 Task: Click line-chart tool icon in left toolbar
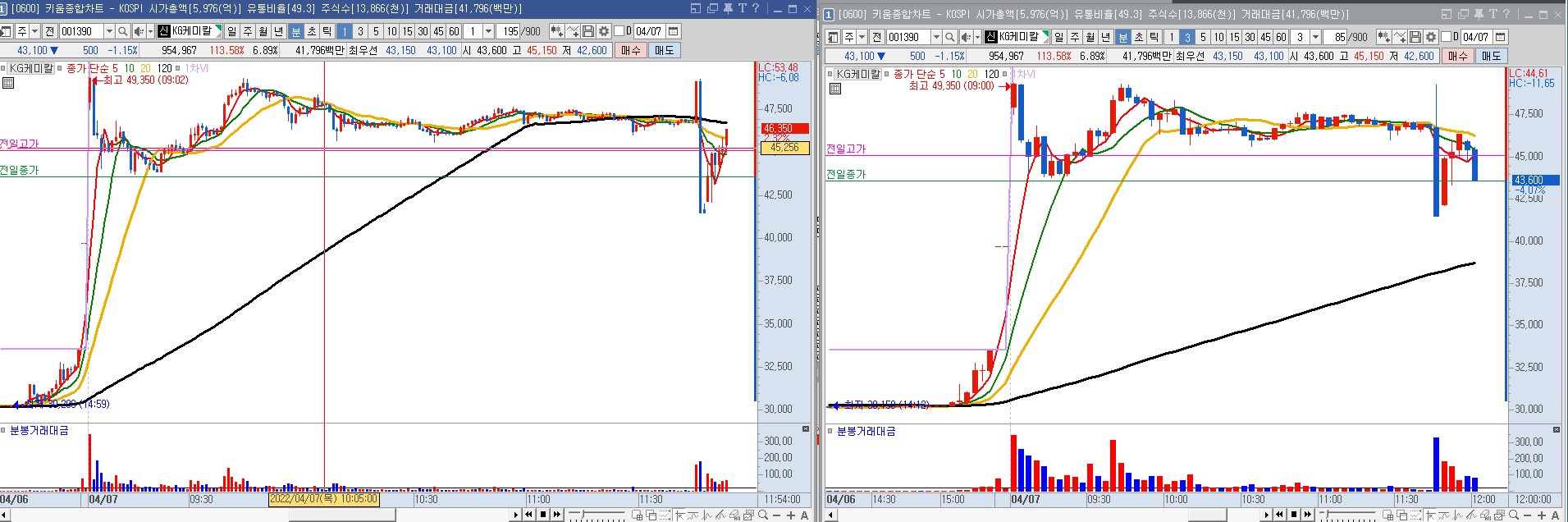[x=573, y=31]
